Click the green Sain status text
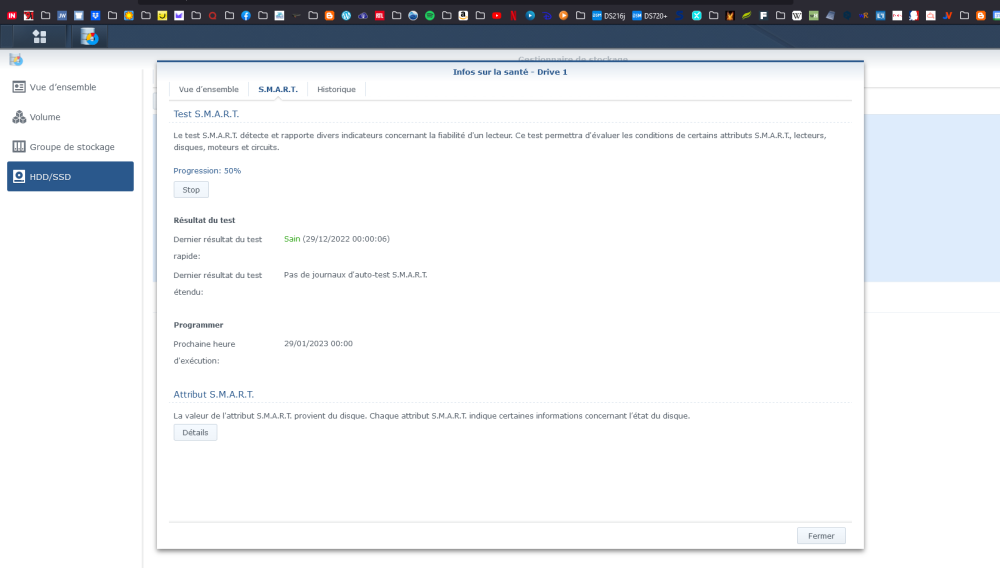Viewport: 1000px width, 568px height. (x=291, y=239)
